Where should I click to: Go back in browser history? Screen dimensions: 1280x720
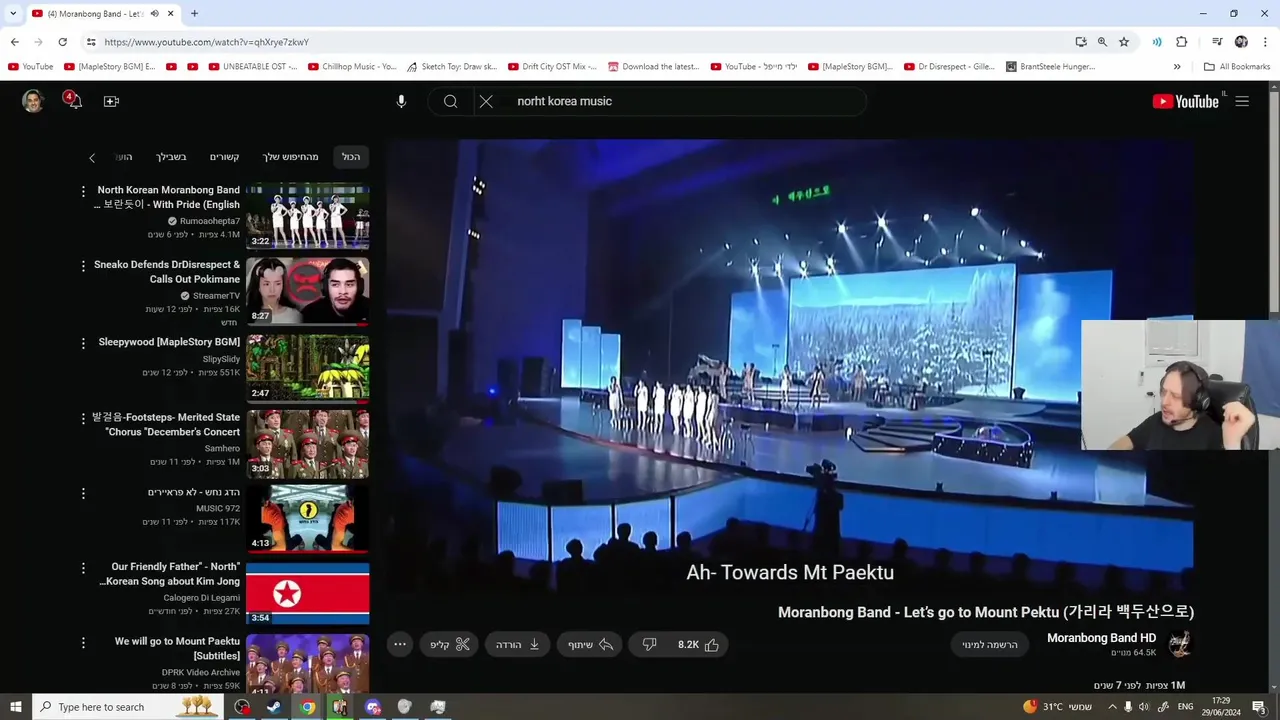tap(14, 42)
